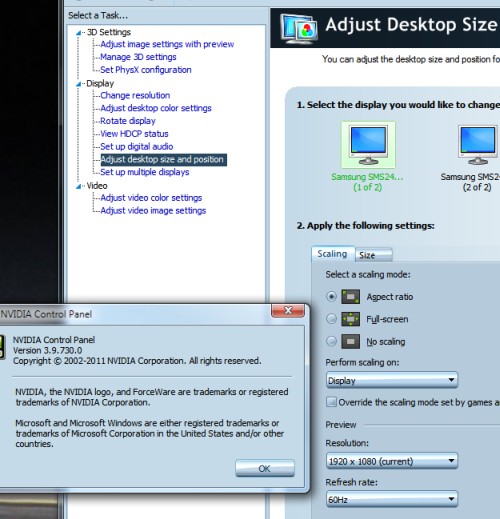Open the Resolution dropdown showing 1920 x 1080
Image resolution: width=500 pixels, height=519 pixels.
(392, 461)
